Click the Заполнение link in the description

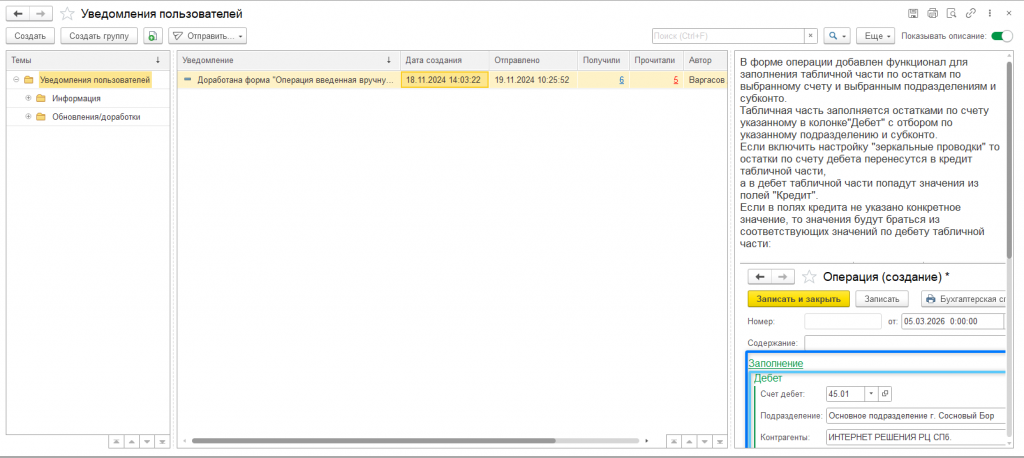775,363
